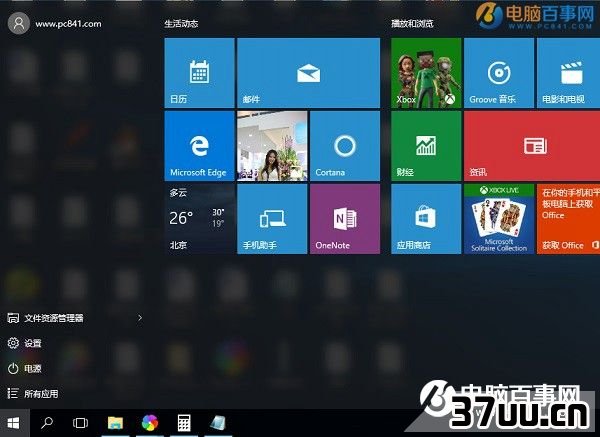Open the notepad-like app on the taskbar
This screenshot has height=437, width=600.
(x=218, y=423)
